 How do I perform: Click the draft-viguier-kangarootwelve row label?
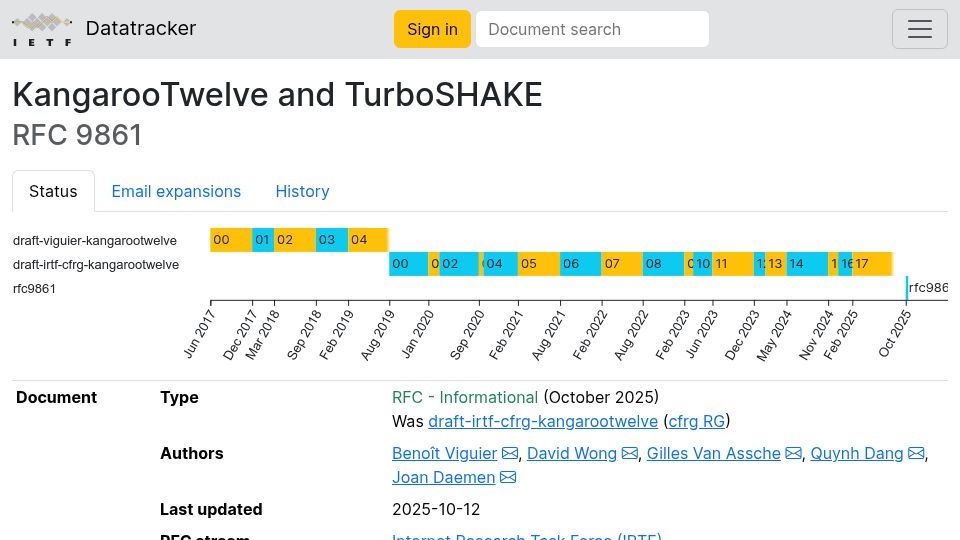(95, 241)
